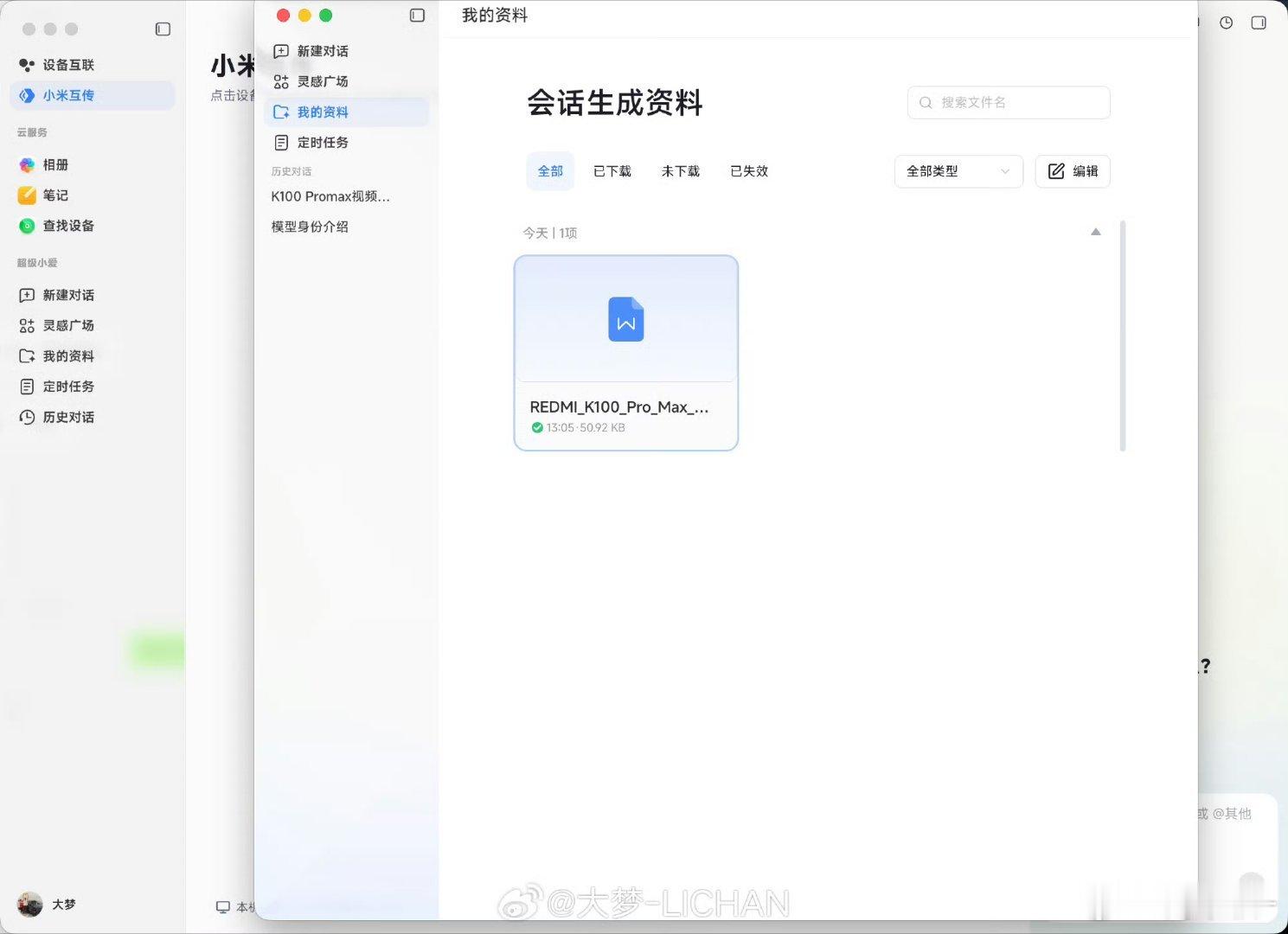Viewport: 1288px width, 934px height.
Task: Open 我的资料 under 超级小爱 in back window
Action: 93,356
